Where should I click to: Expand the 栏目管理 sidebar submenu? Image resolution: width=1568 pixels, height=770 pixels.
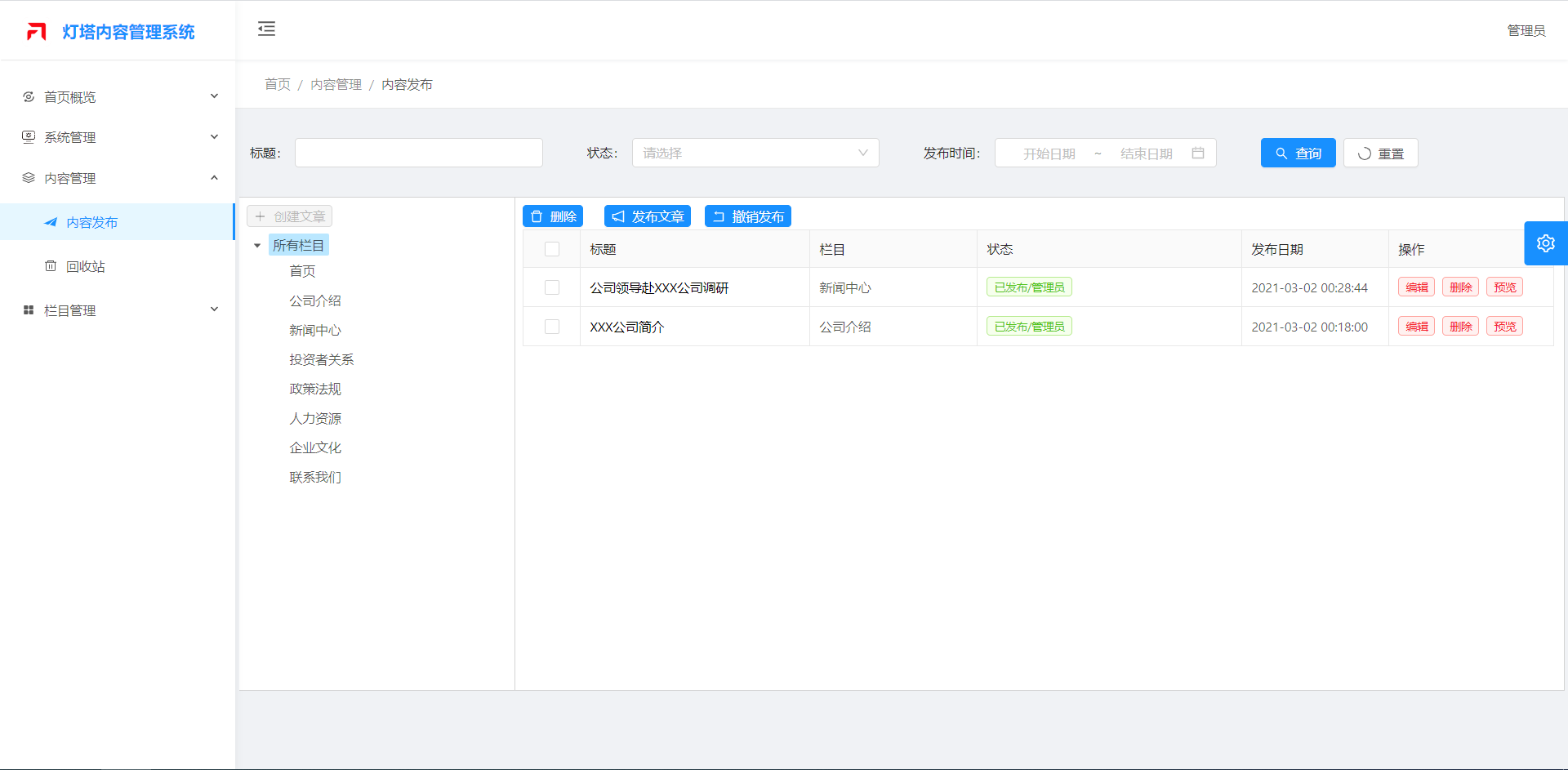(x=120, y=311)
